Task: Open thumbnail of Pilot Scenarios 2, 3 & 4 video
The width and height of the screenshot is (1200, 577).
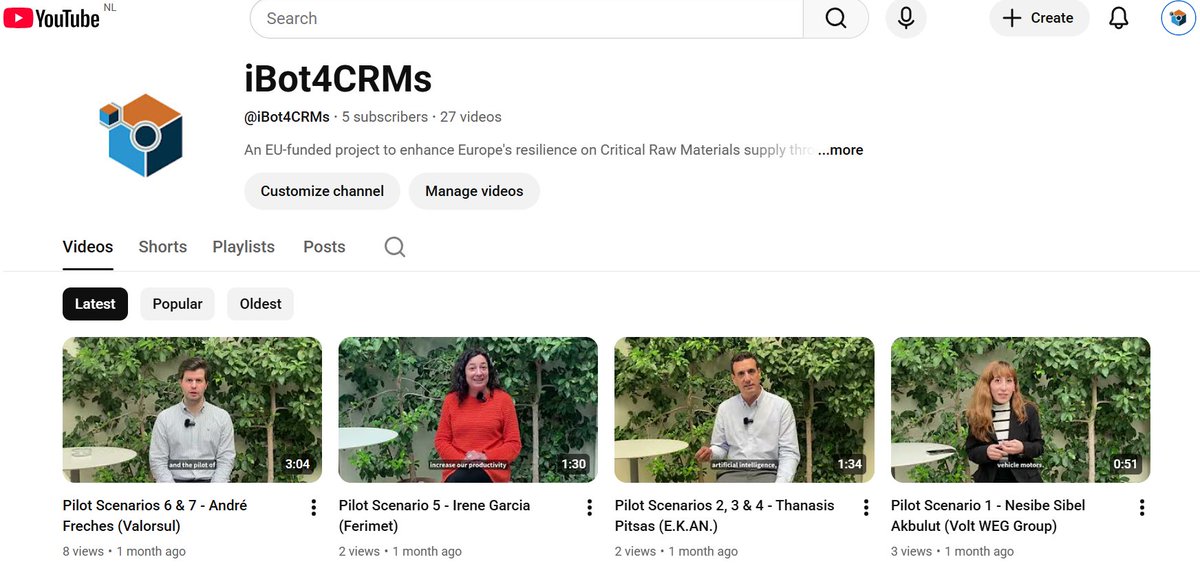Action: tap(744, 410)
